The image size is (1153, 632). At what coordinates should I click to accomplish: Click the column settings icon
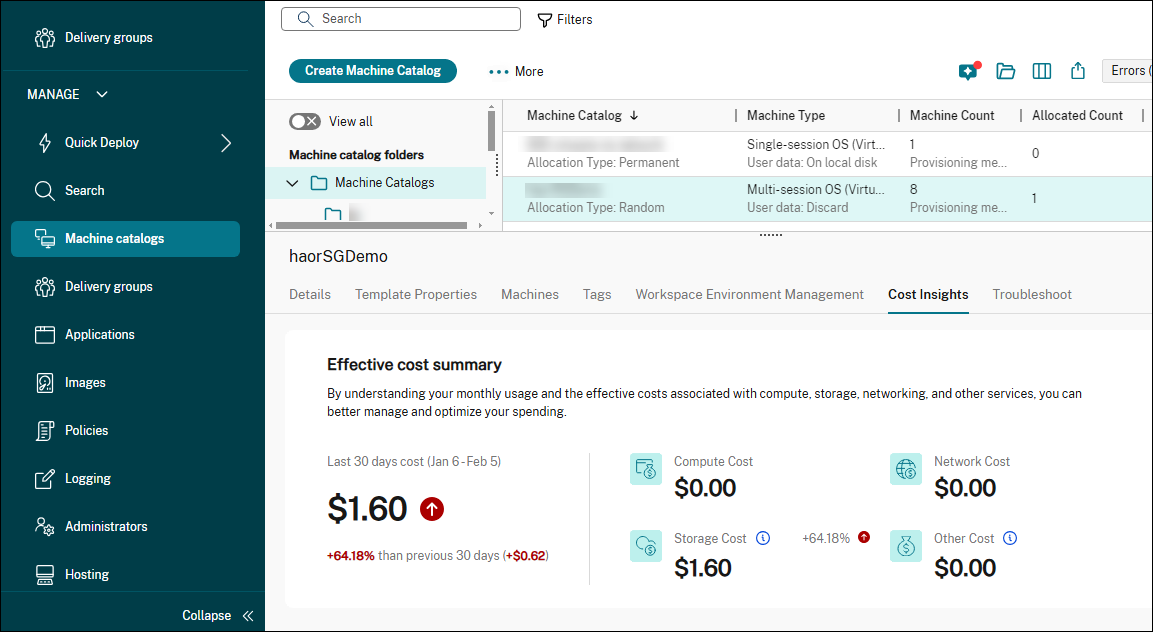(x=1041, y=71)
